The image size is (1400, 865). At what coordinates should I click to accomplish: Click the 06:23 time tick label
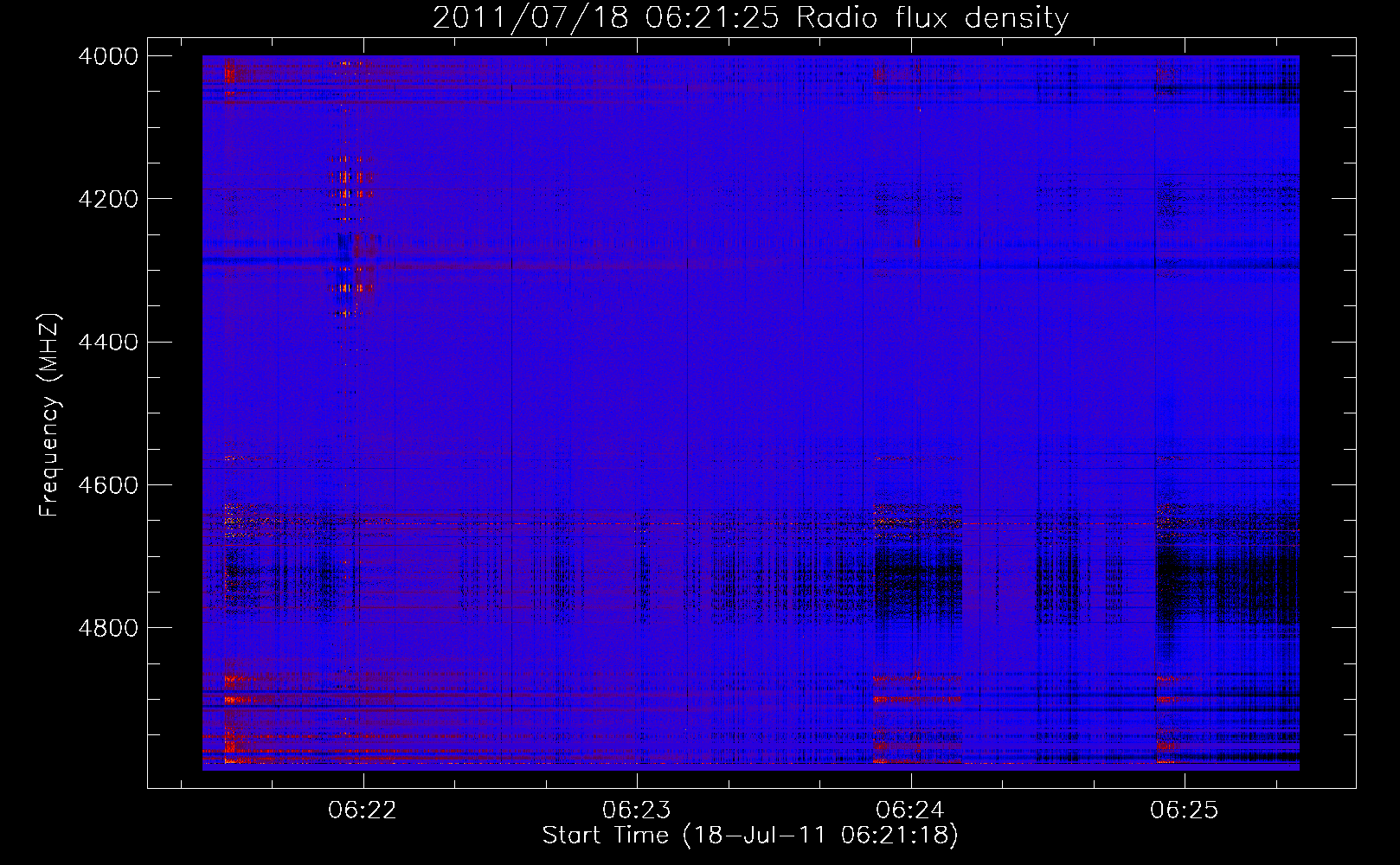(637, 810)
